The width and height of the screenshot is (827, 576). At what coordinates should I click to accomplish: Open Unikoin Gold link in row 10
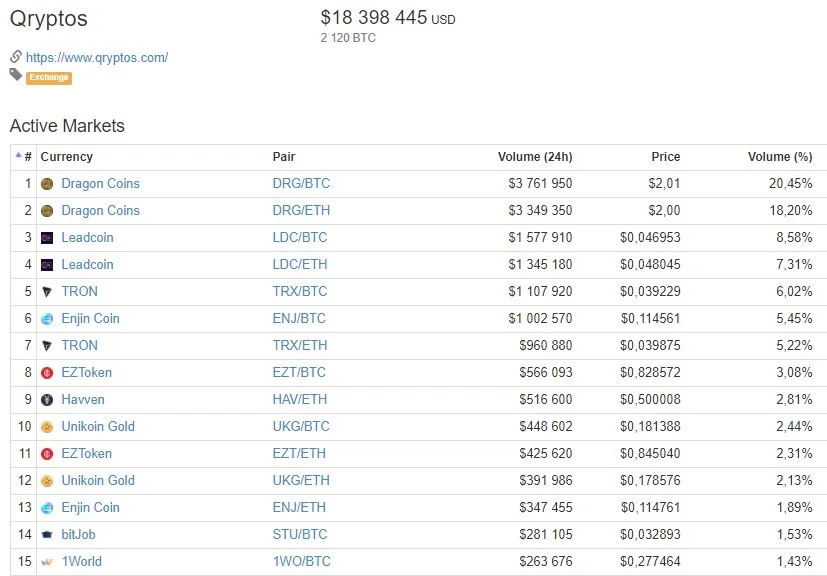[98, 426]
